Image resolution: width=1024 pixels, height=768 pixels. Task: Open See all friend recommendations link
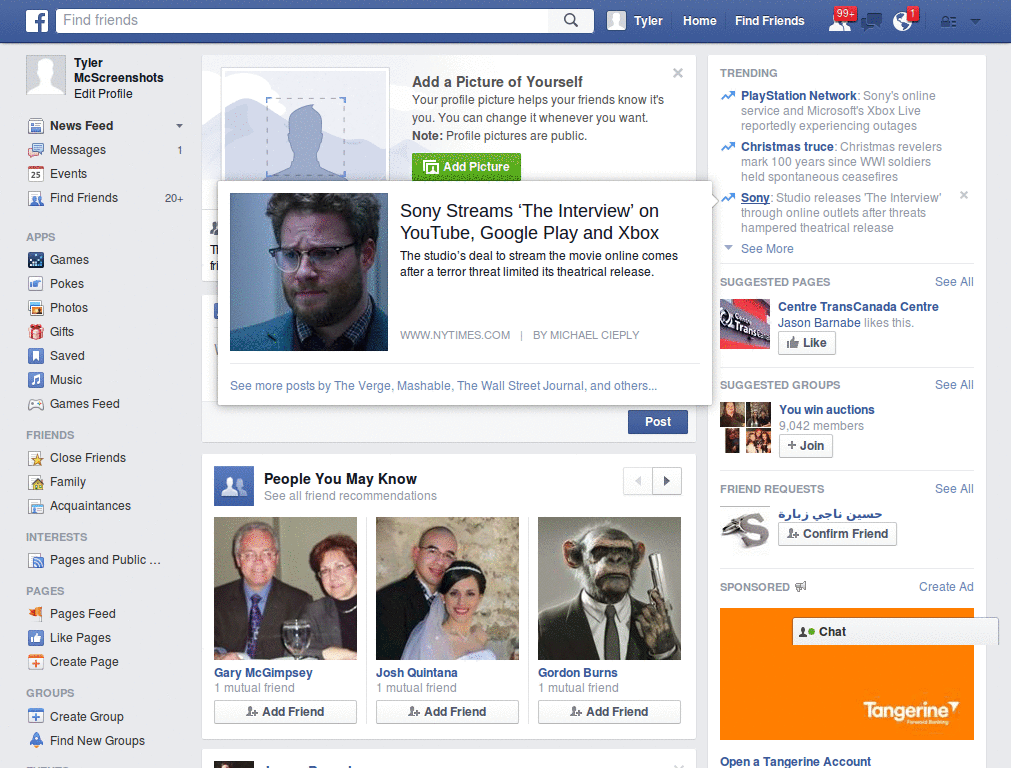point(350,496)
